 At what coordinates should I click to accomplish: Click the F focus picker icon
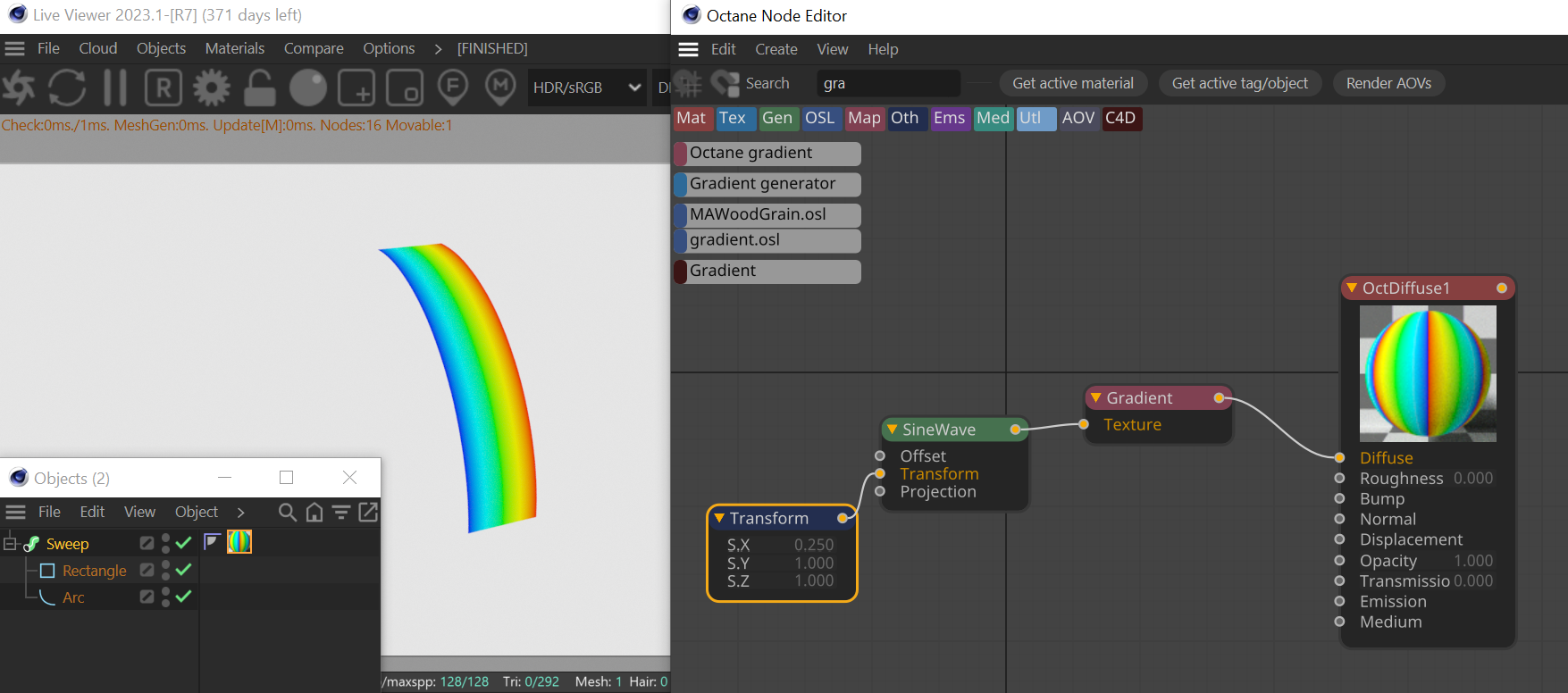pos(453,88)
